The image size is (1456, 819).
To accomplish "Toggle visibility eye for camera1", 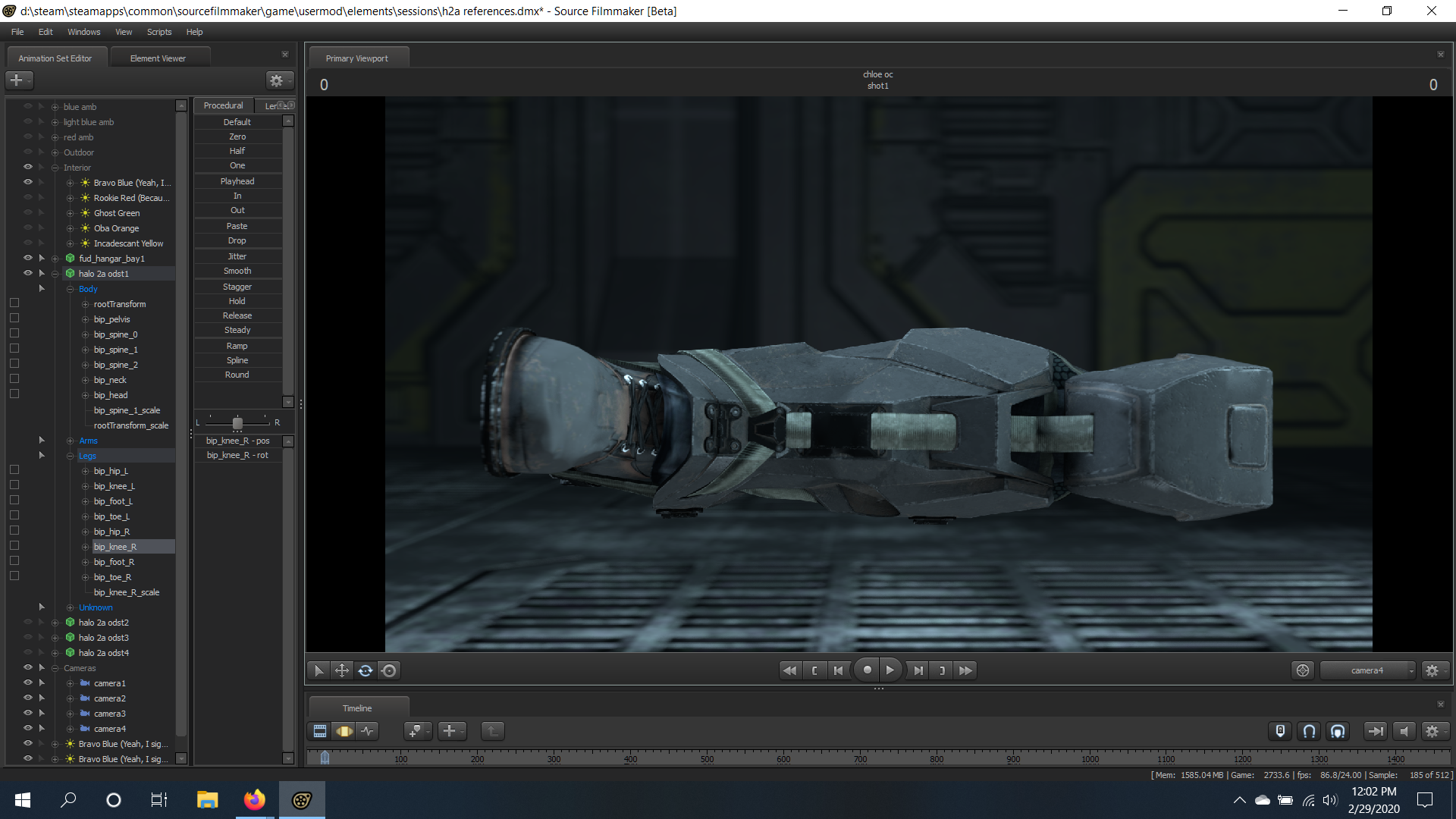I will click(x=28, y=682).
